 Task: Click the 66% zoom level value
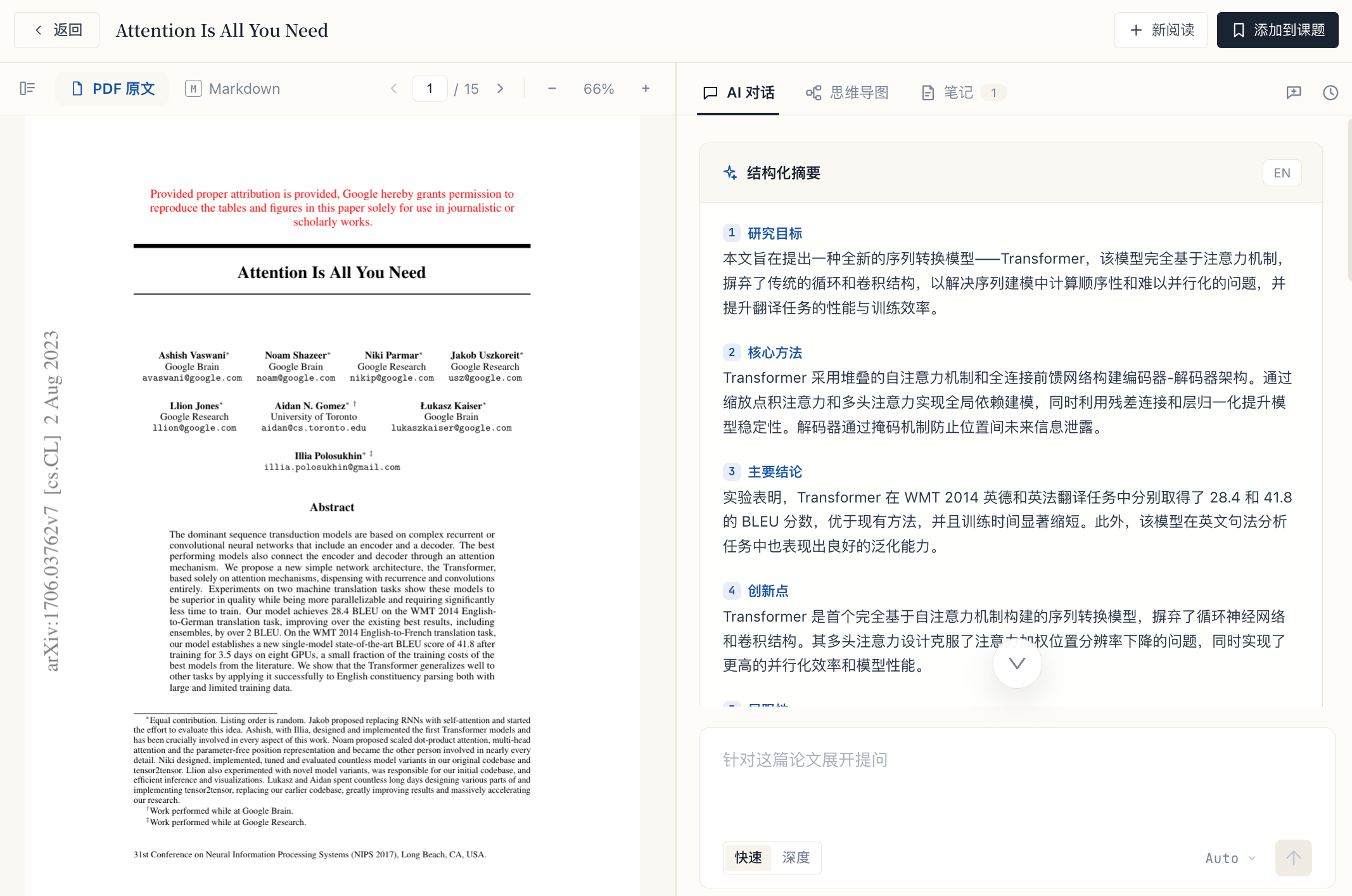pyautogui.click(x=599, y=89)
